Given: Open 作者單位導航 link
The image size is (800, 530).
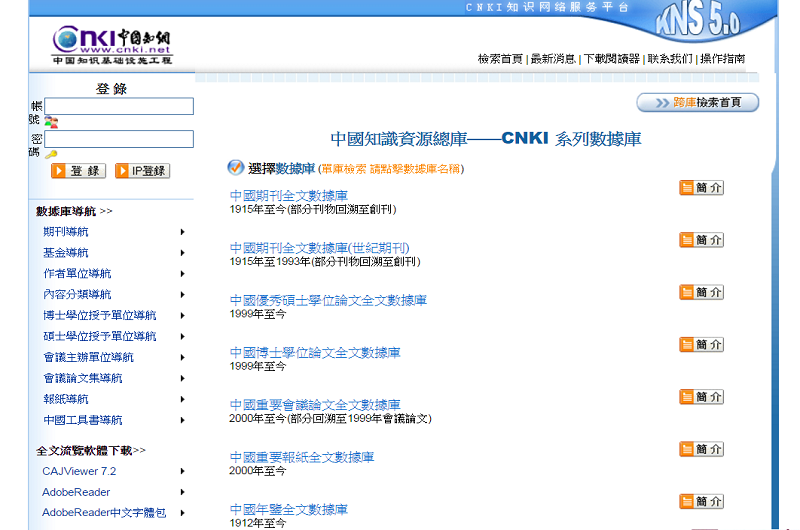Looking at the screenshot, I should 77,274.
